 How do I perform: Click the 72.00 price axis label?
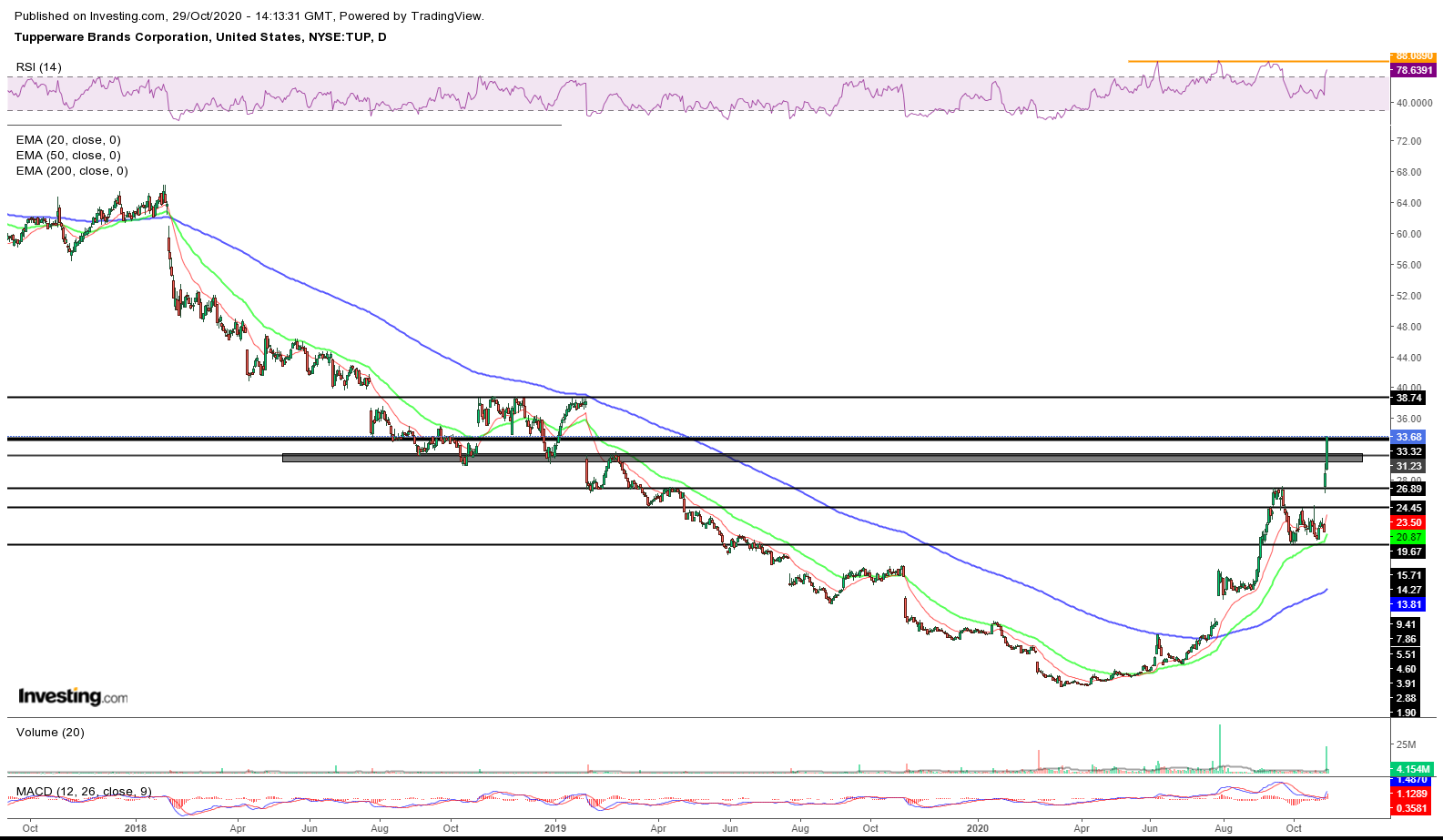[x=1408, y=141]
